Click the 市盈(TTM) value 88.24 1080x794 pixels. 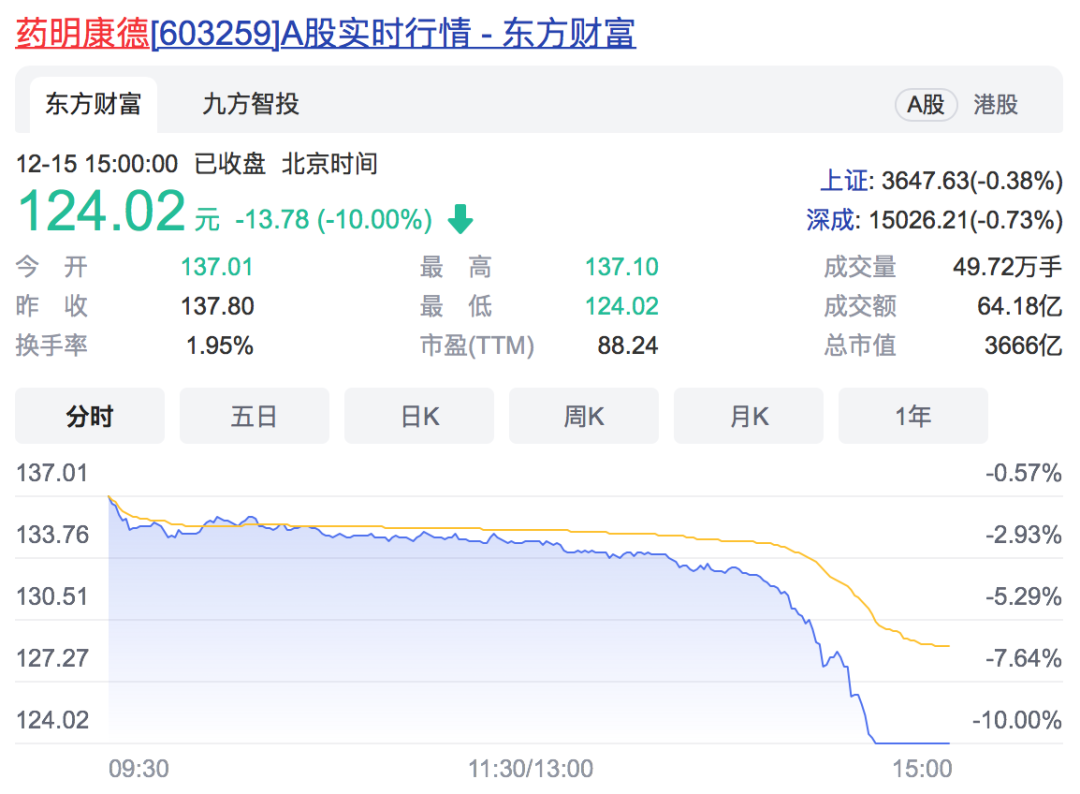coord(627,345)
